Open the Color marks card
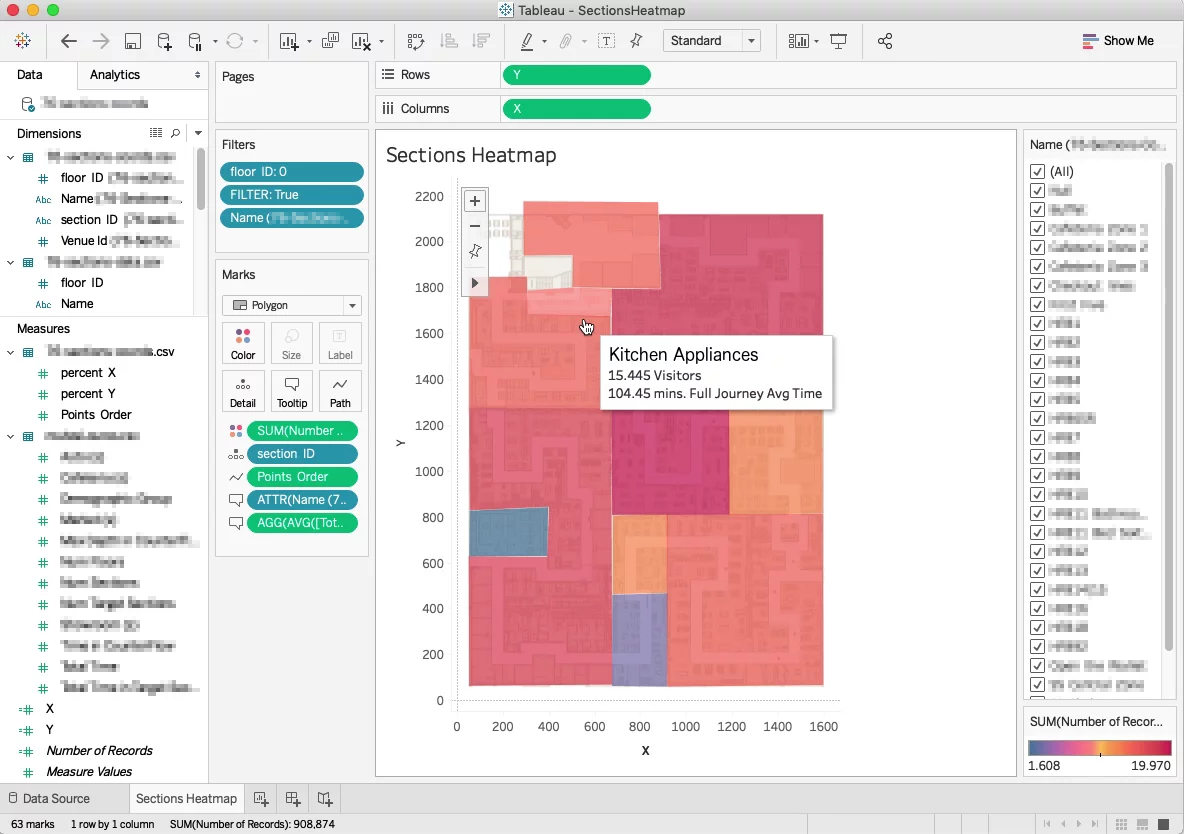1184x834 pixels. (243, 343)
